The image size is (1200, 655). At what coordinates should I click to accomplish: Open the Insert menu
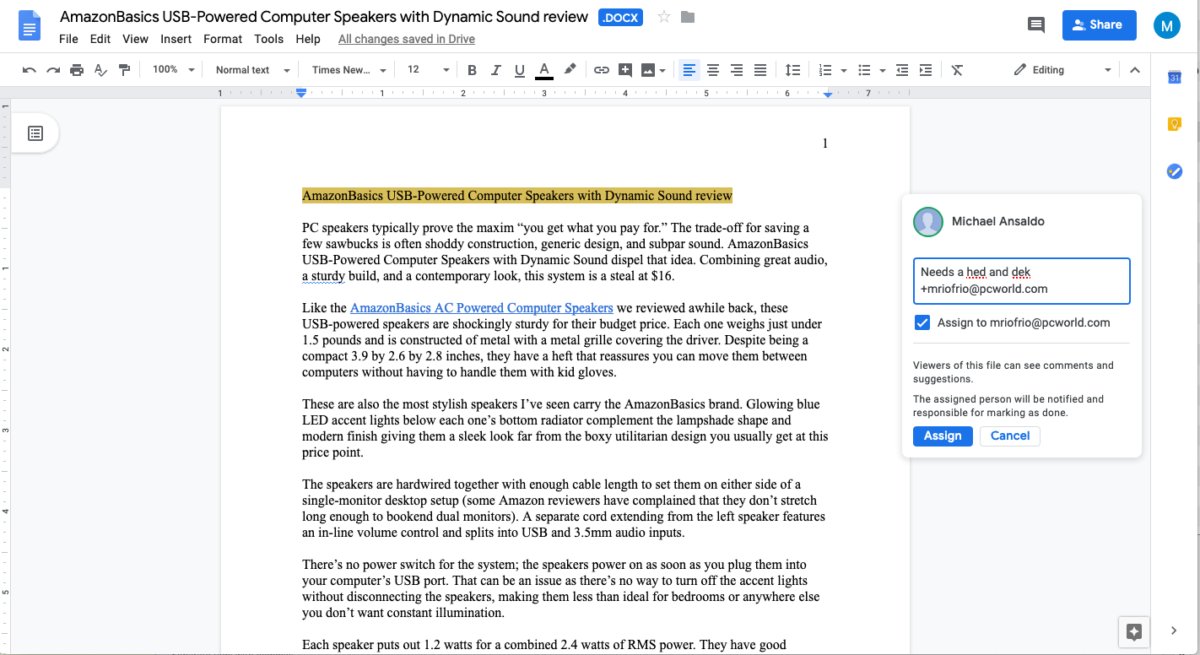(176, 39)
